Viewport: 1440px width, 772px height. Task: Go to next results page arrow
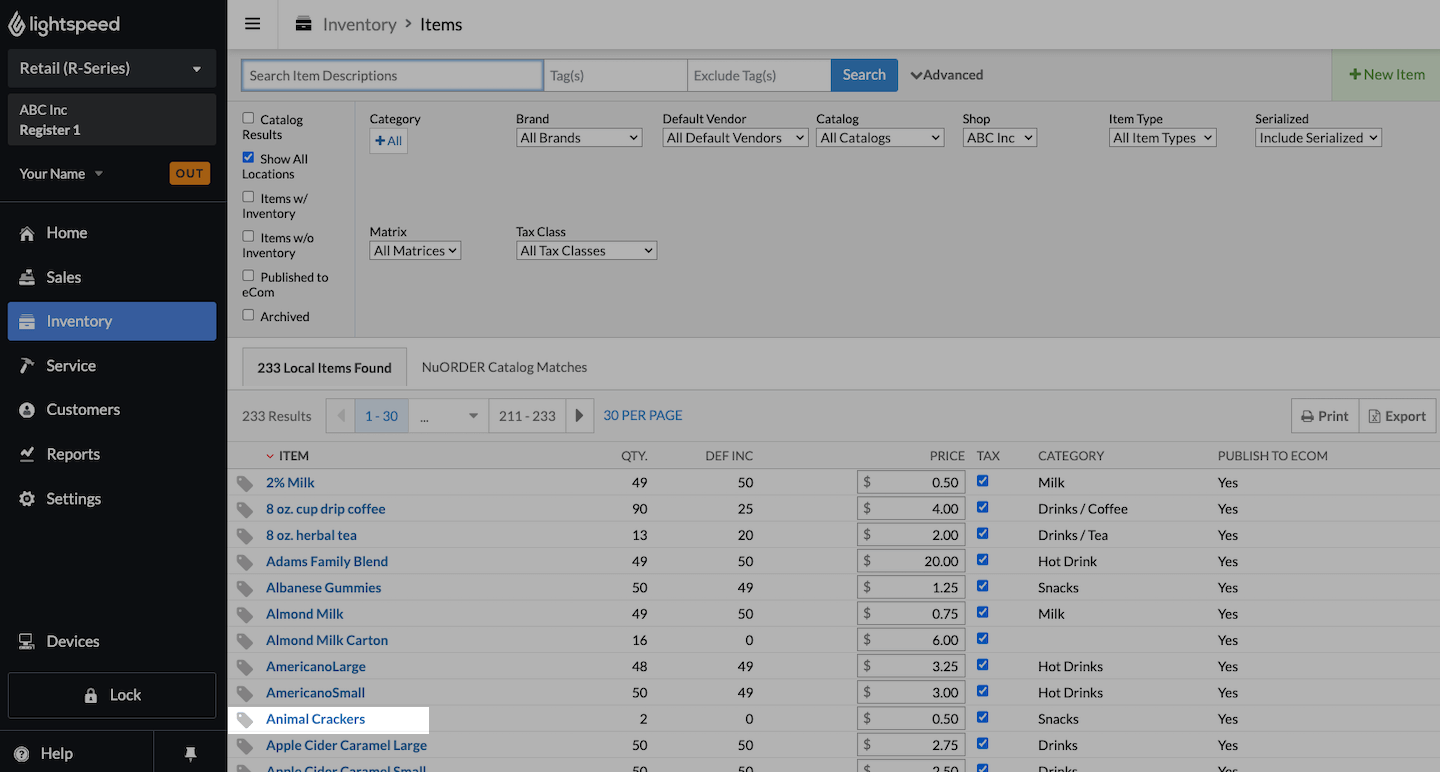tap(580, 416)
